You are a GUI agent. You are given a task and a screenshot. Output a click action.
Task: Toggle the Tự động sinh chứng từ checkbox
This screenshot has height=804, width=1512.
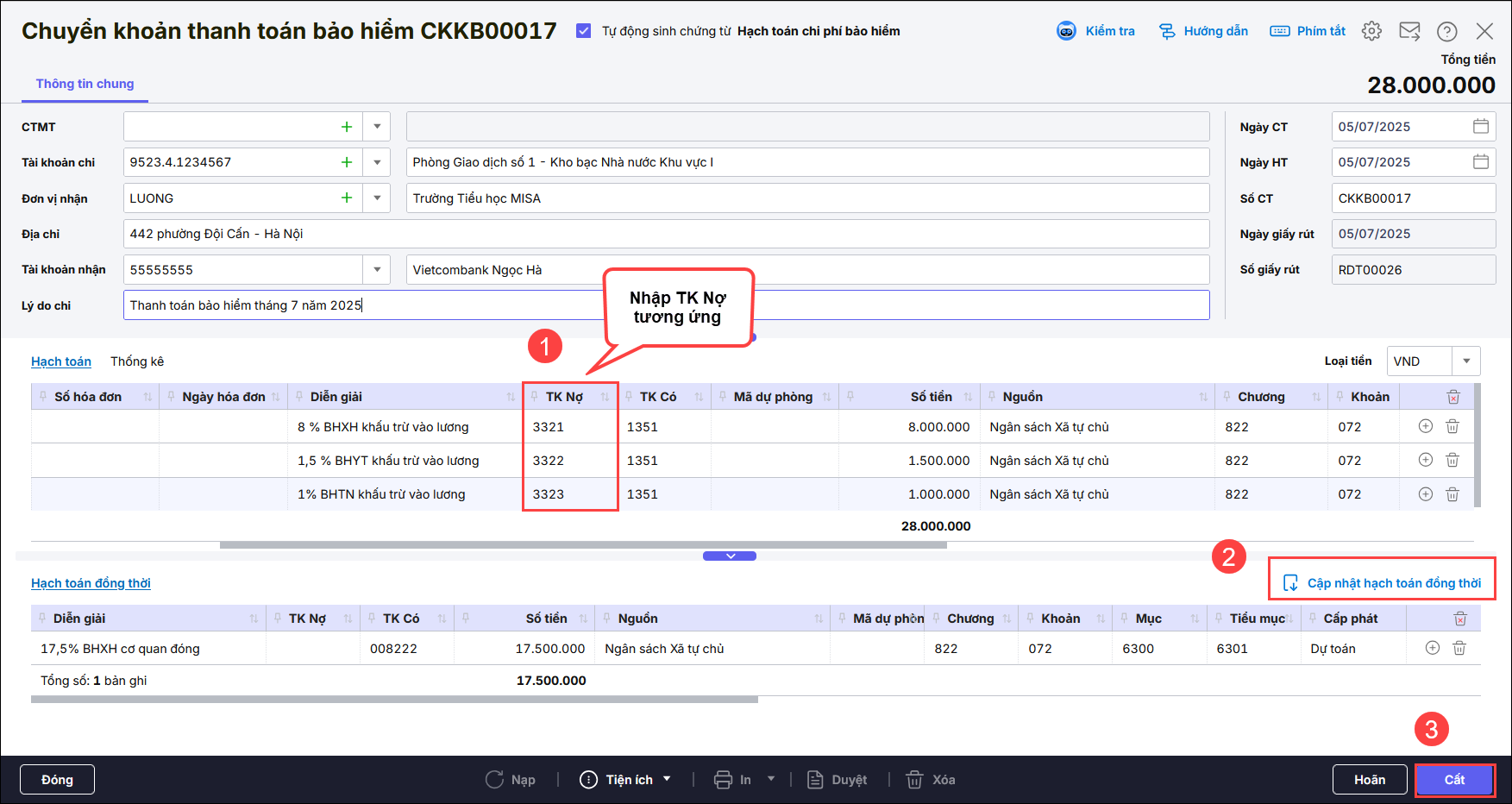pyautogui.click(x=584, y=31)
